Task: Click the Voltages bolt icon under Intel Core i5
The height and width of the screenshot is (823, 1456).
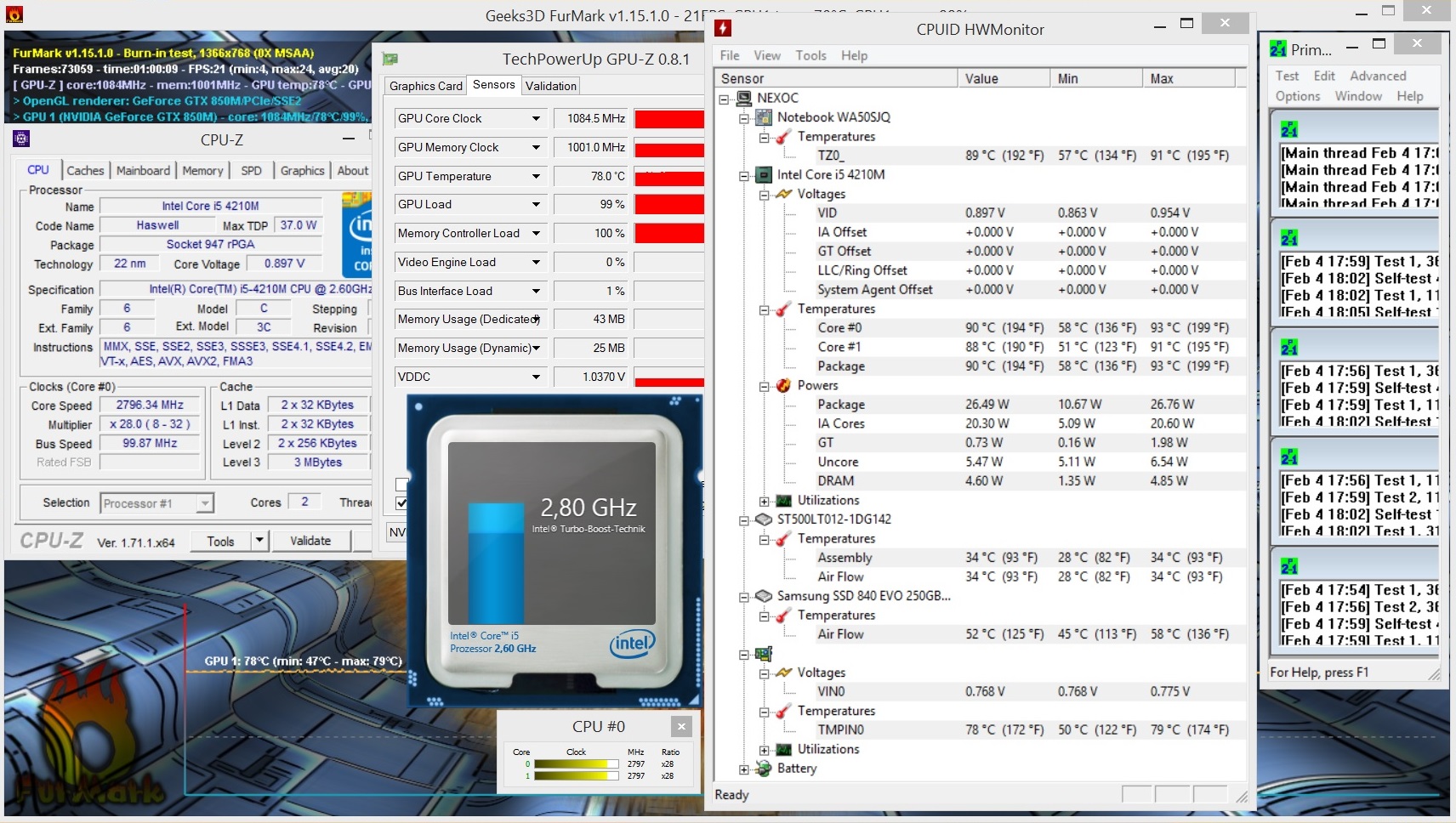Action: pos(784,194)
